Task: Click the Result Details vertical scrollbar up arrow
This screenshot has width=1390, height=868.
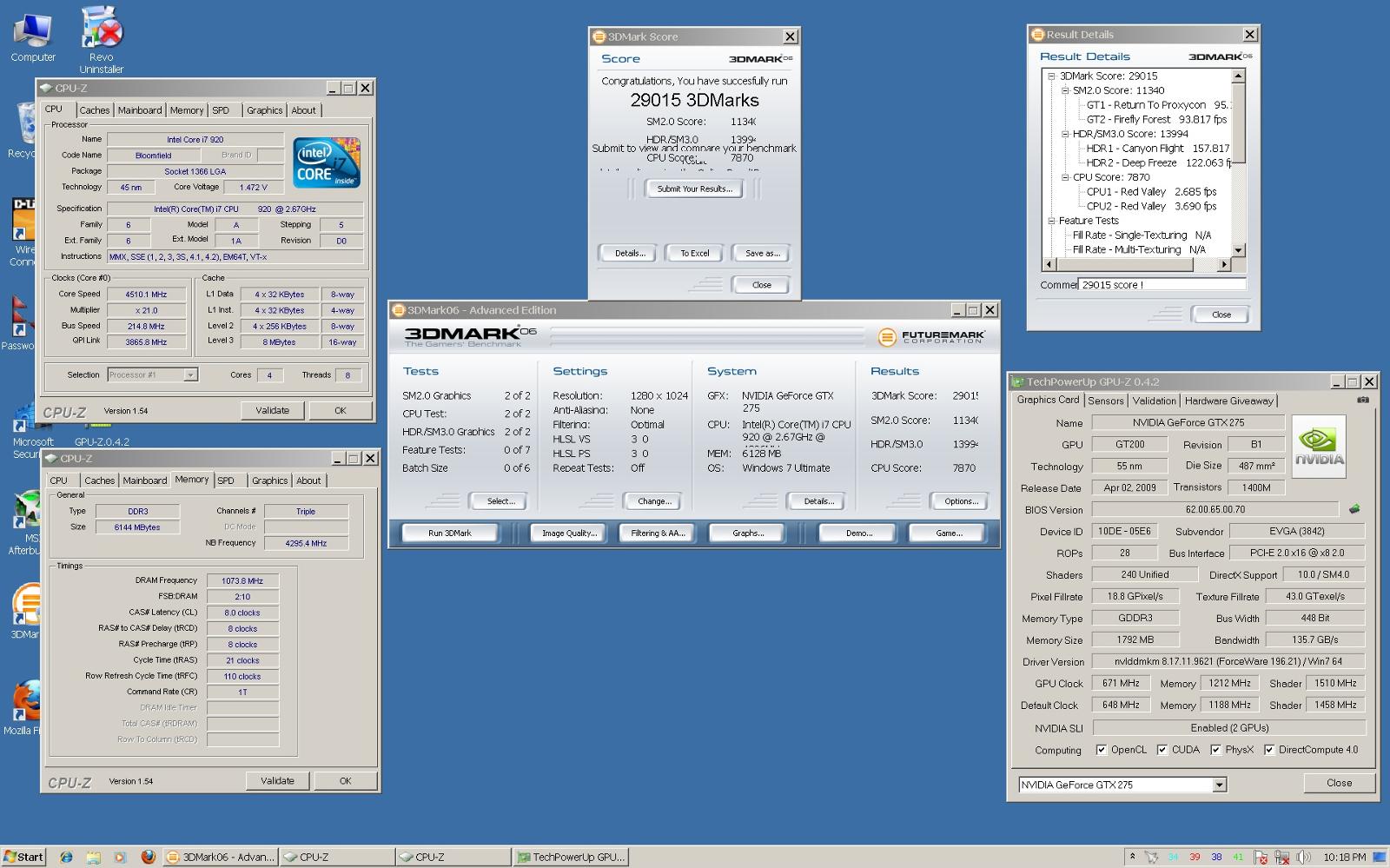Action: point(1239,76)
